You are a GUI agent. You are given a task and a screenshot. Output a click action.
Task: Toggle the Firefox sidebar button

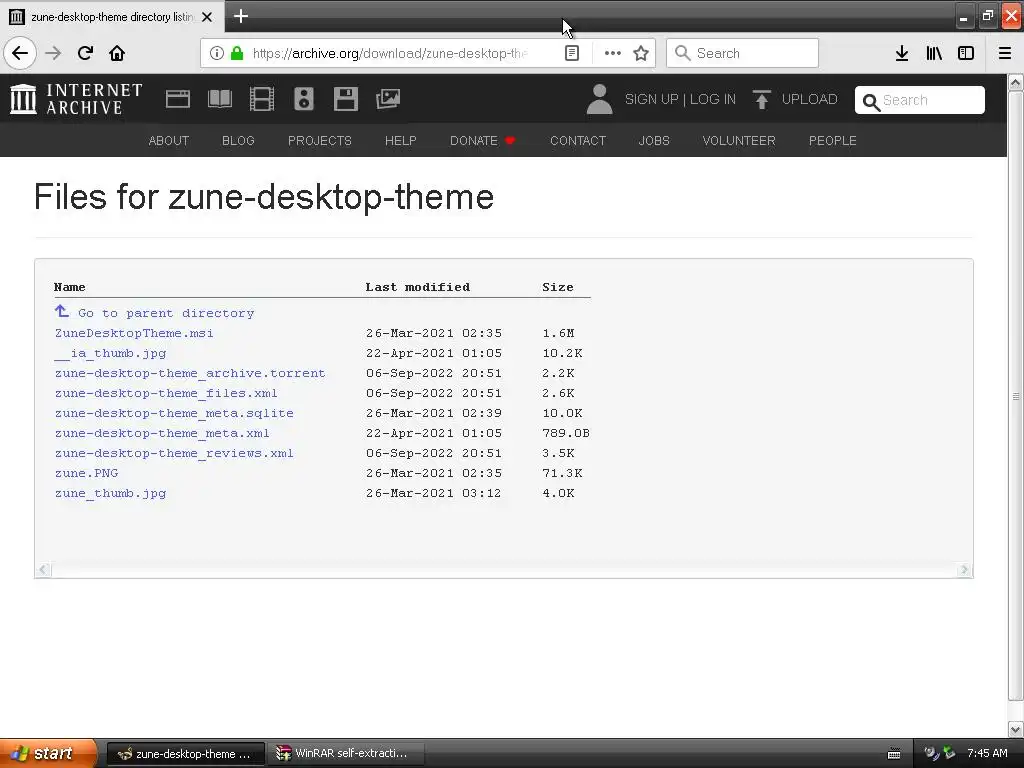click(x=966, y=53)
